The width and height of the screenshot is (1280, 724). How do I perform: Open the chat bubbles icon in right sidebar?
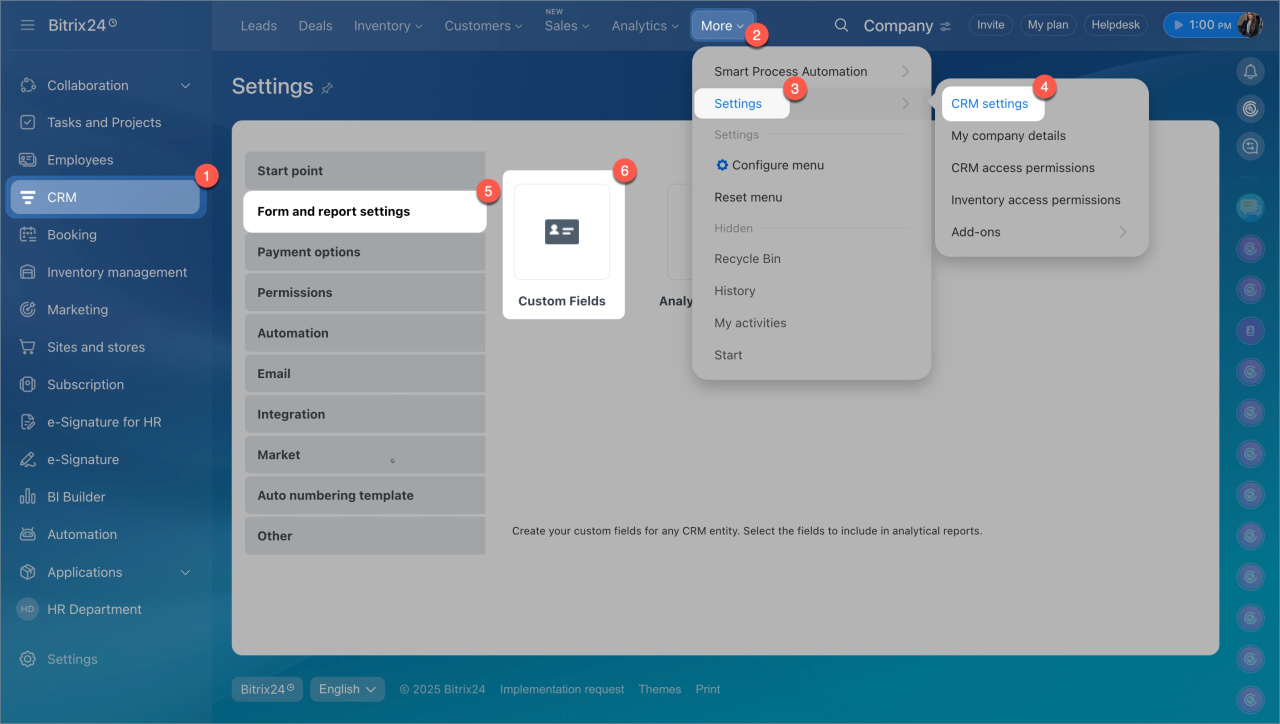(1249, 208)
